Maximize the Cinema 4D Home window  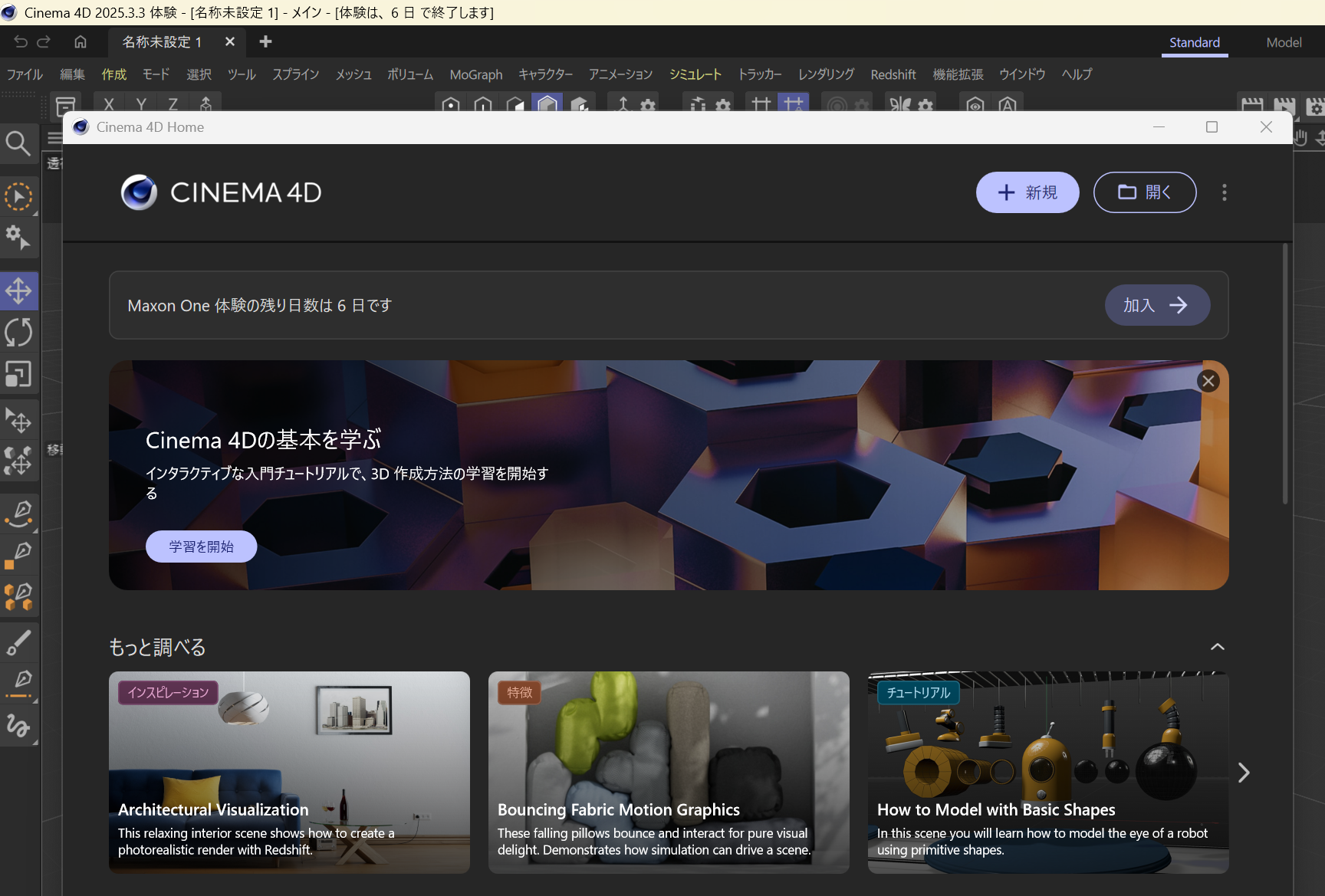pos(1212,127)
